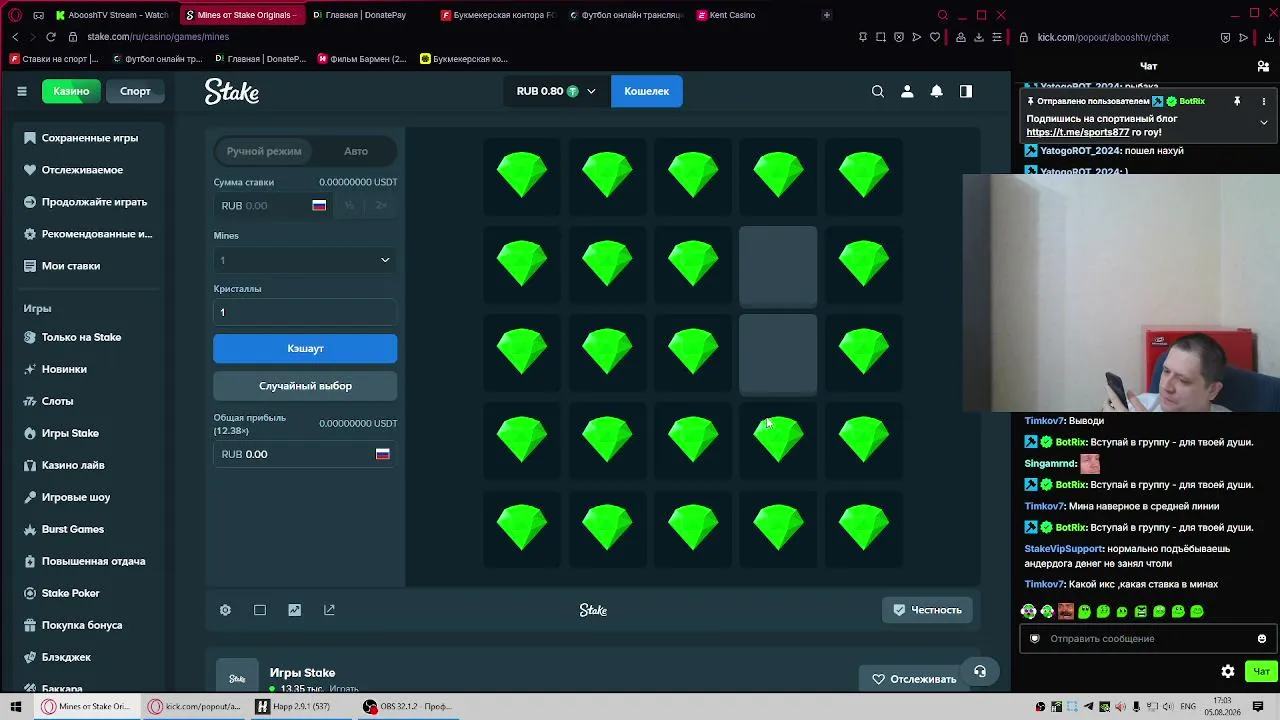
Task: Switch to manual mode (Ручной режим)
Action: (264, 151)
